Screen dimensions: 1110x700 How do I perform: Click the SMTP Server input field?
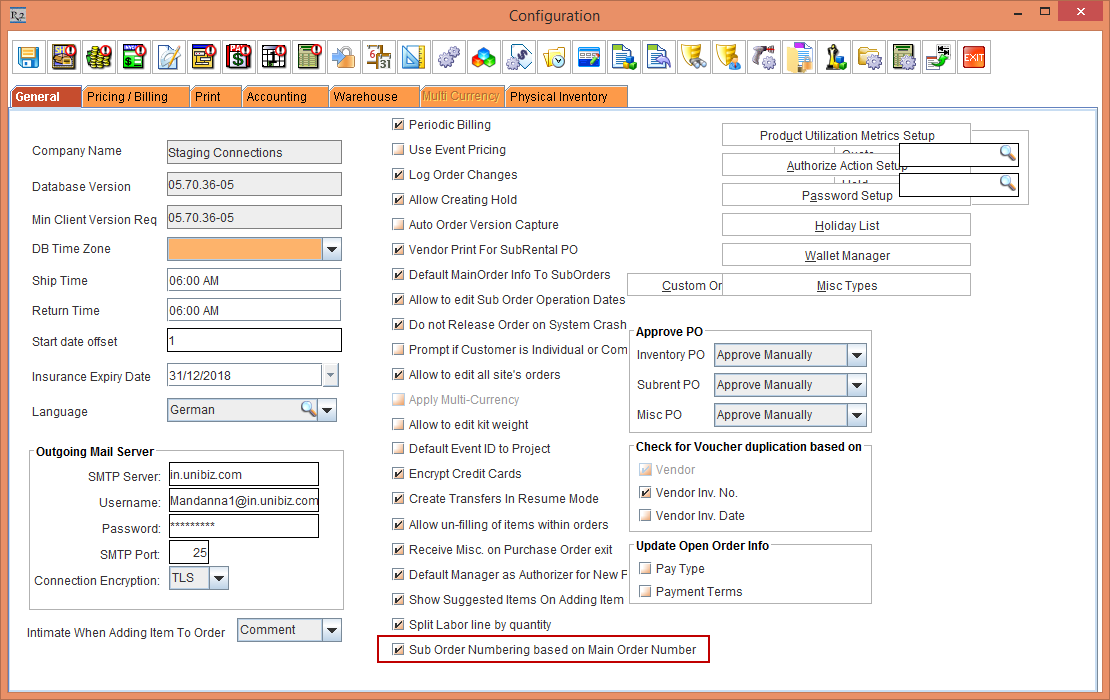[x=243, y=475]
